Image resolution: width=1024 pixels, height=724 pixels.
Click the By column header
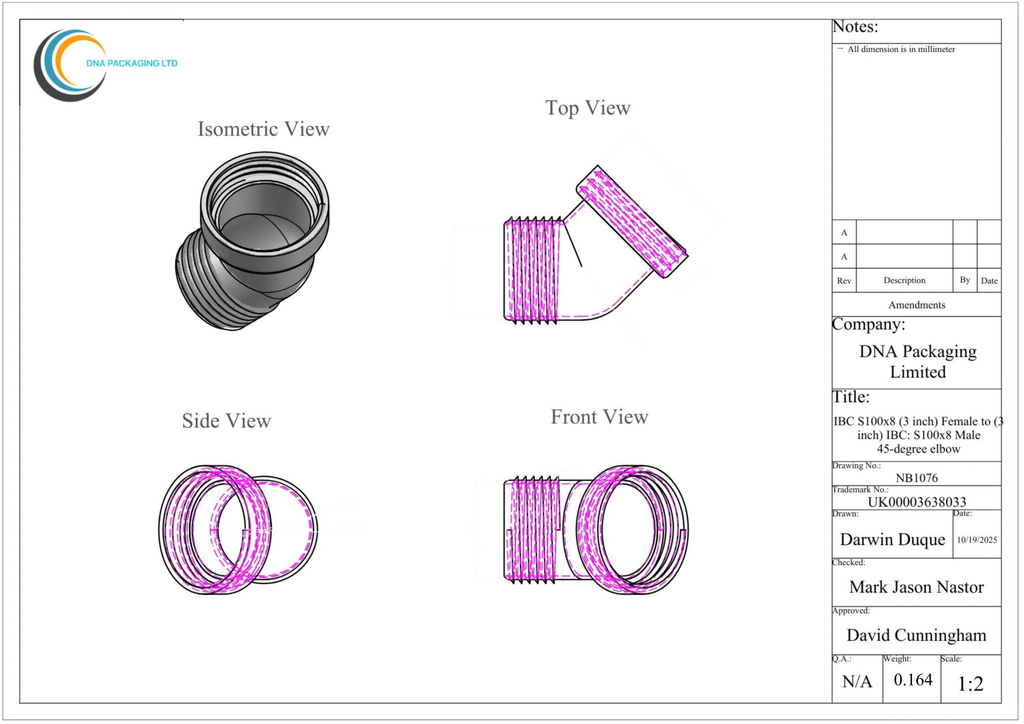[965, 279]
